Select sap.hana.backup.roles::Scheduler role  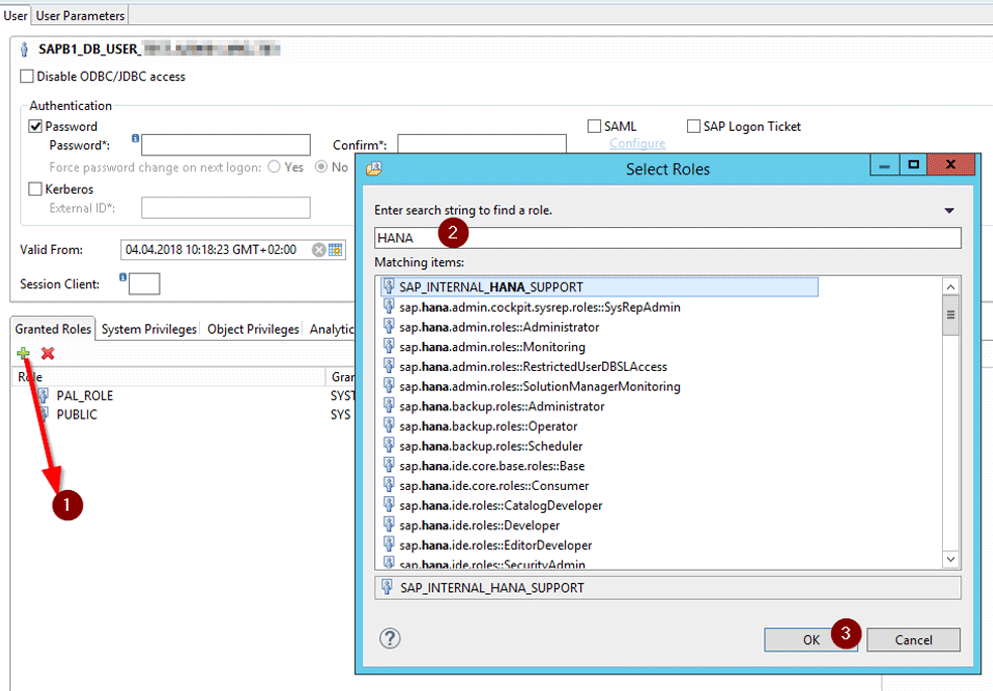(x=491, y=446)
